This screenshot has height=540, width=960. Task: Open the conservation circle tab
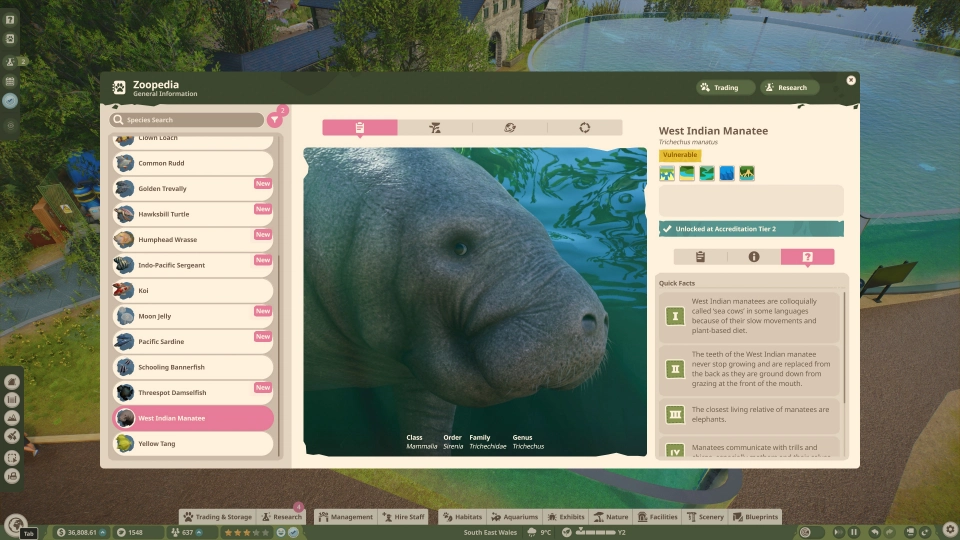click(585, 127)
